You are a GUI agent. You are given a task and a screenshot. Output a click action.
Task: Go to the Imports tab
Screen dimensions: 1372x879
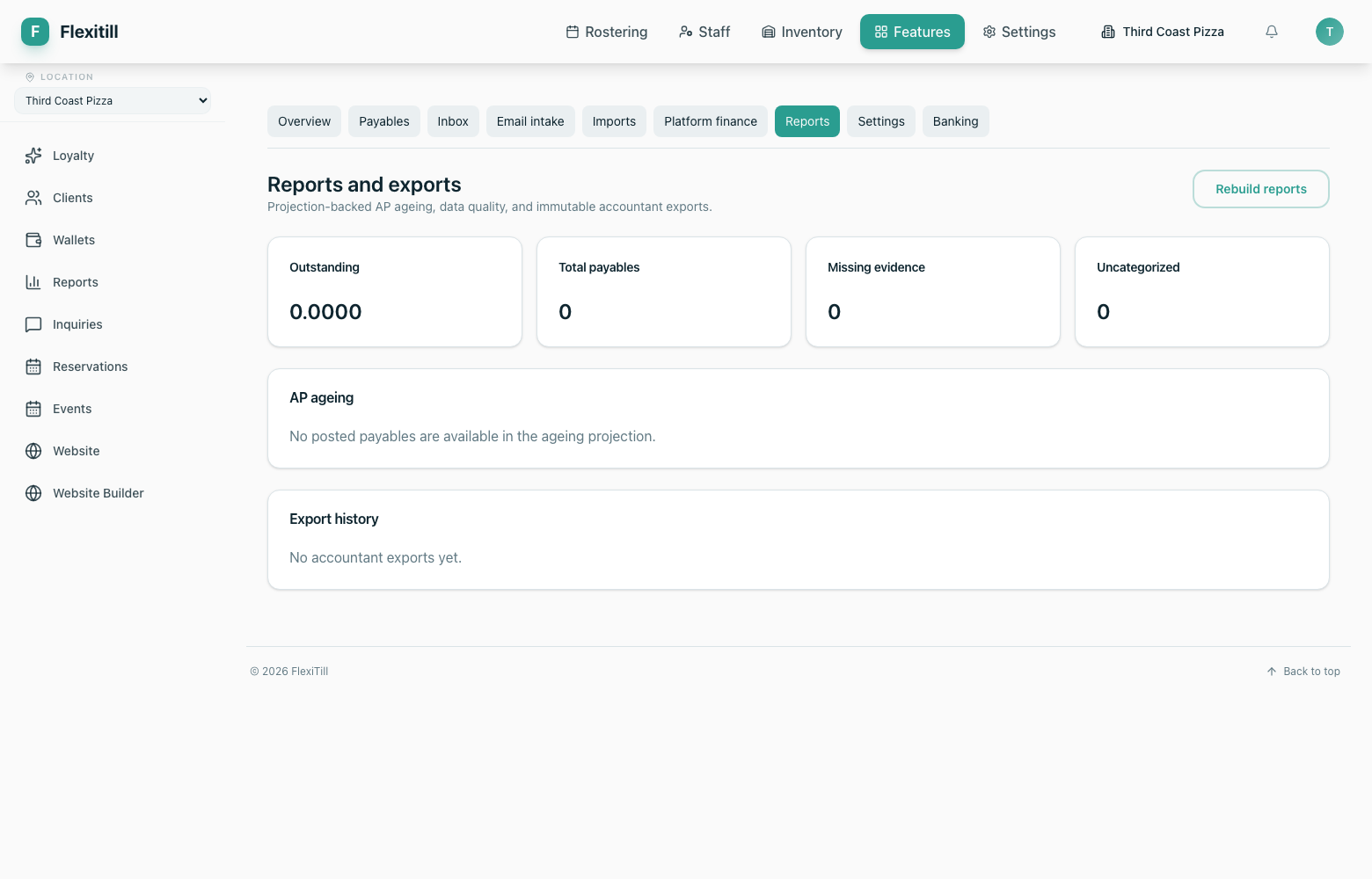pyautogui.click(x=614, y=121)
